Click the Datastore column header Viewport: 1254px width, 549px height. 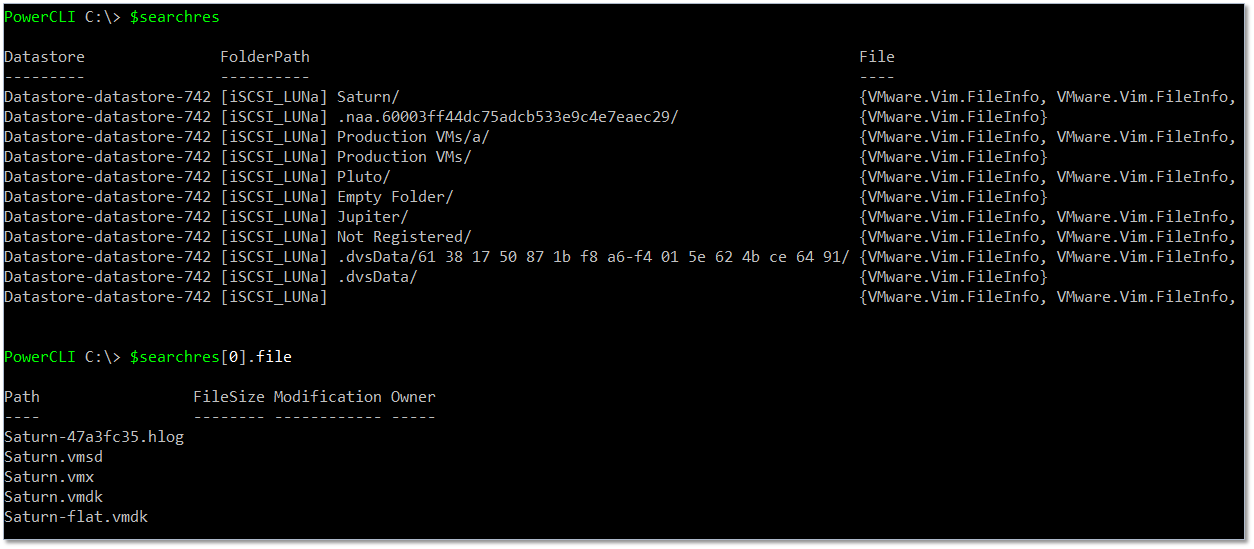[x=44, y=57]
